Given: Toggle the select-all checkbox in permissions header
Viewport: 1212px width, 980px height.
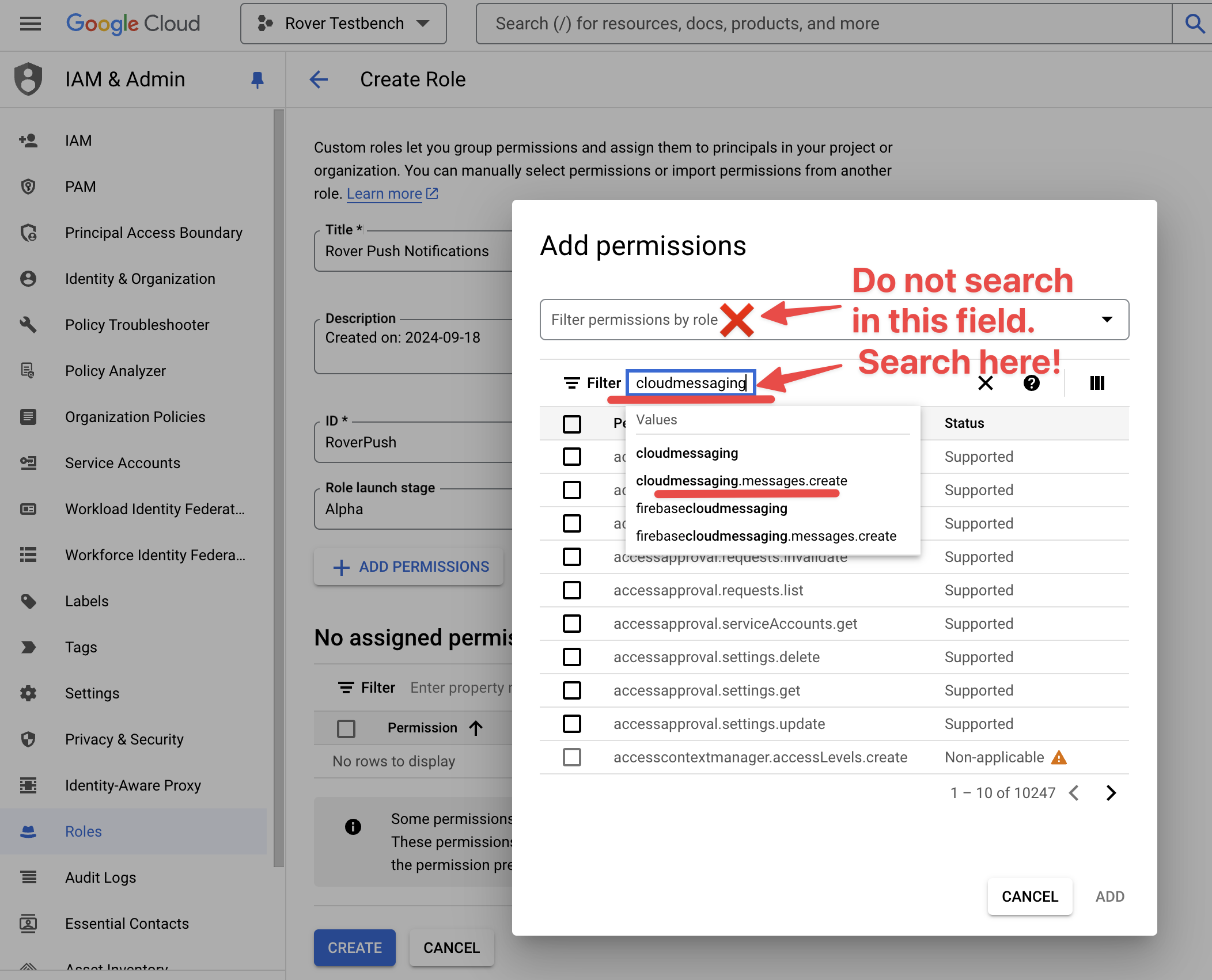Looking at the screenshot, I should pos(571,424).
